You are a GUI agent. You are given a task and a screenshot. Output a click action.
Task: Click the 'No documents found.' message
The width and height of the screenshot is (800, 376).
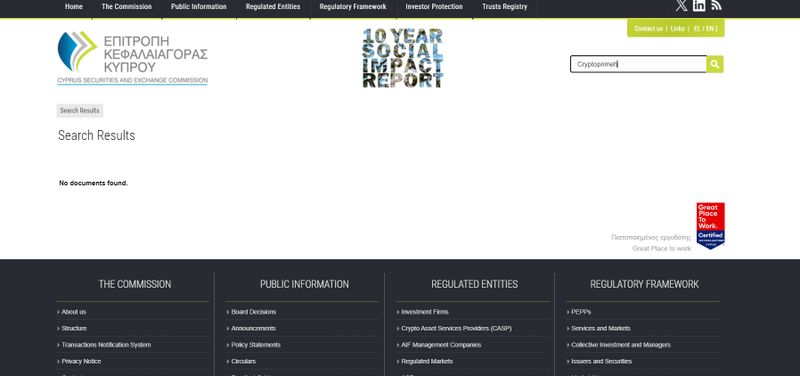[93, 183]
